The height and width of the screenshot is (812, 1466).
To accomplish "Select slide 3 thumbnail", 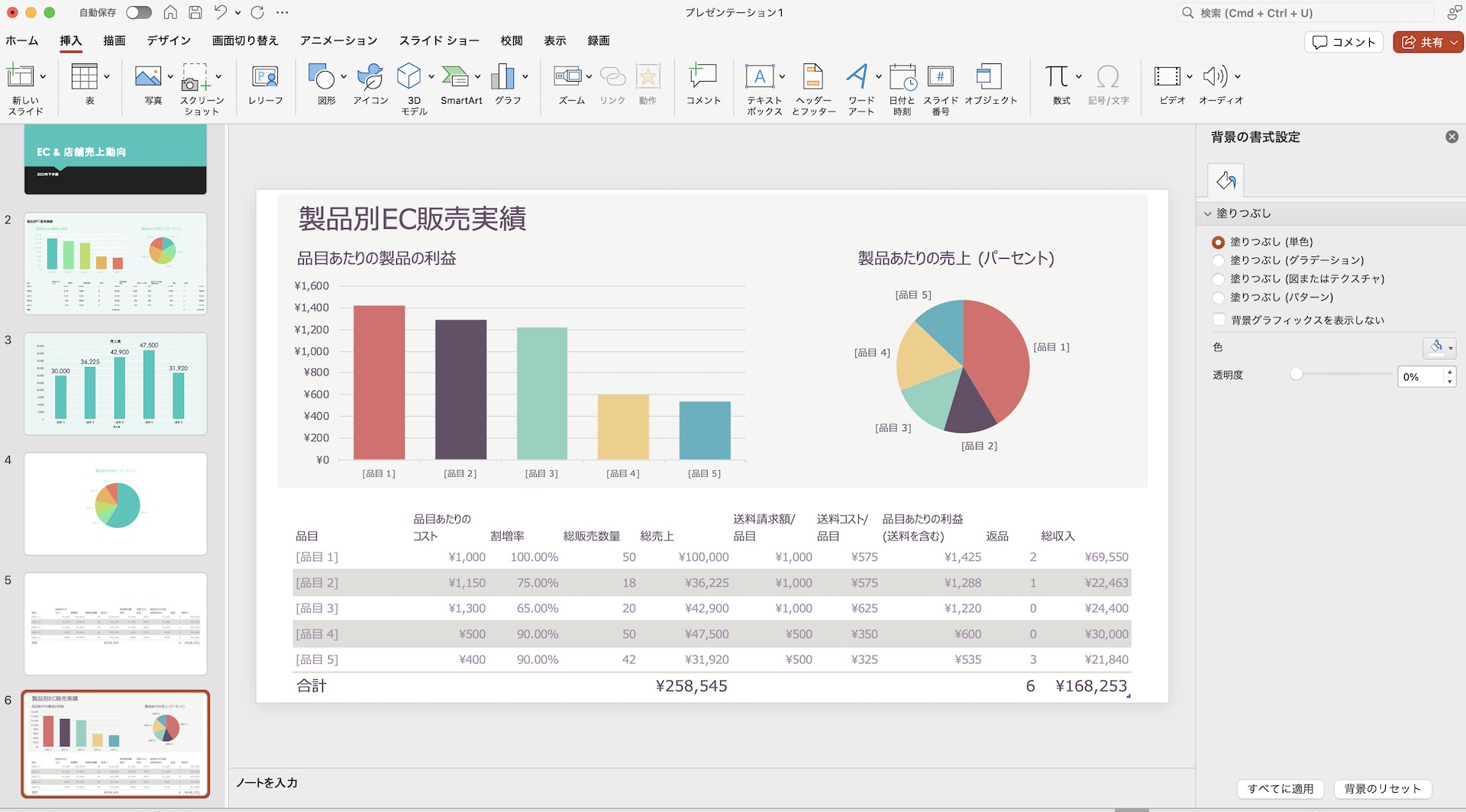I will coord(115,383).
